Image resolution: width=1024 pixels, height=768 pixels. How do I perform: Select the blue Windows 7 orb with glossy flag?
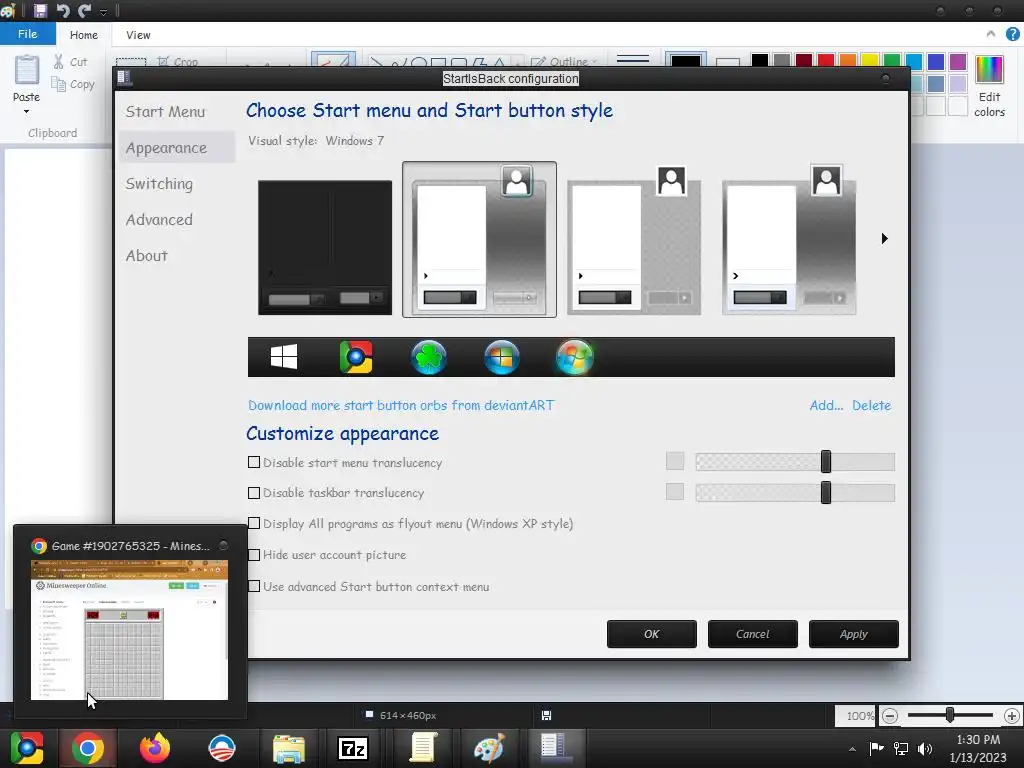coord(502,357)
